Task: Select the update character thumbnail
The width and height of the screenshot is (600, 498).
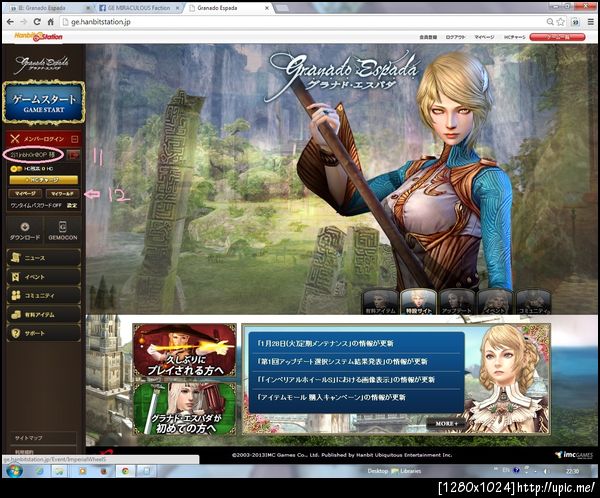Action: (457, 302)
